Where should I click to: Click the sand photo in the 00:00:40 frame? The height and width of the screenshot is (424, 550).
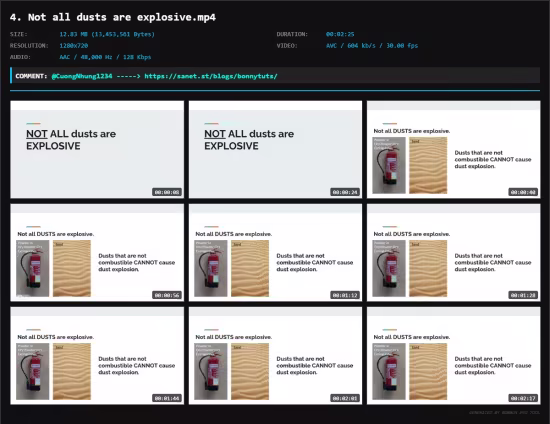click(428, 166)
